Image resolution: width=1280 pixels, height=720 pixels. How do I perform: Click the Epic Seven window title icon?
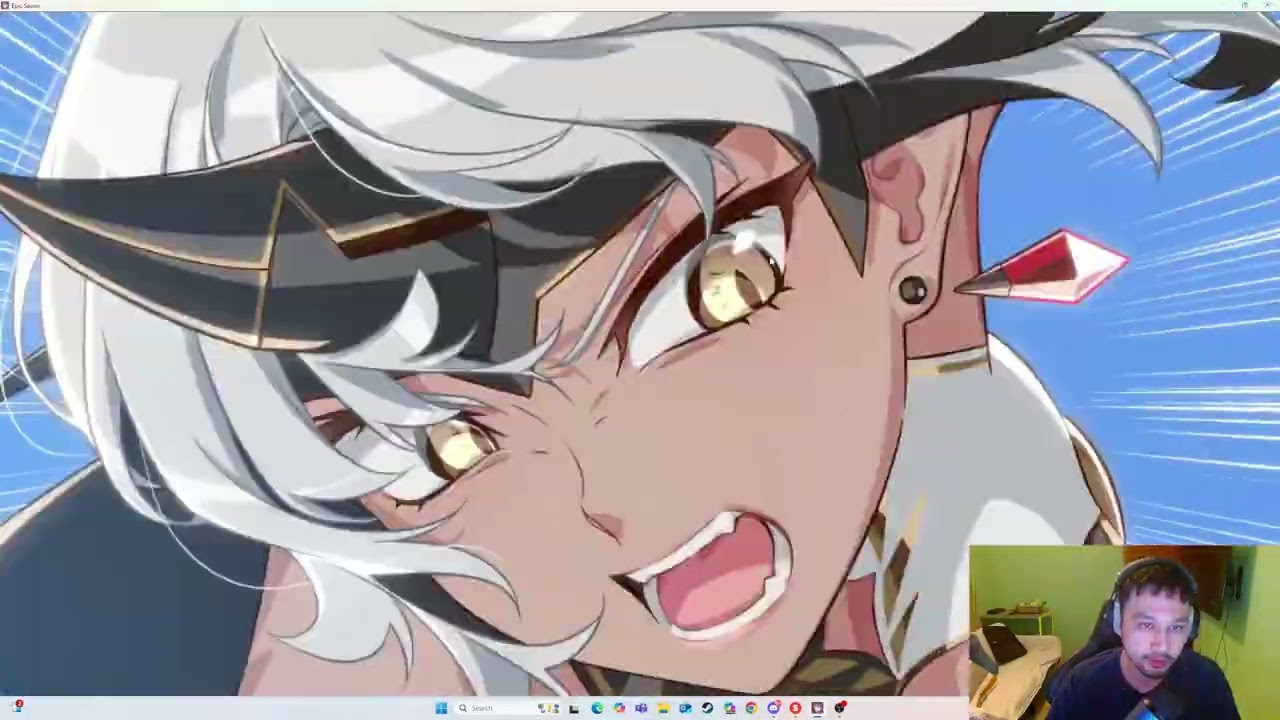pos(5,5)
